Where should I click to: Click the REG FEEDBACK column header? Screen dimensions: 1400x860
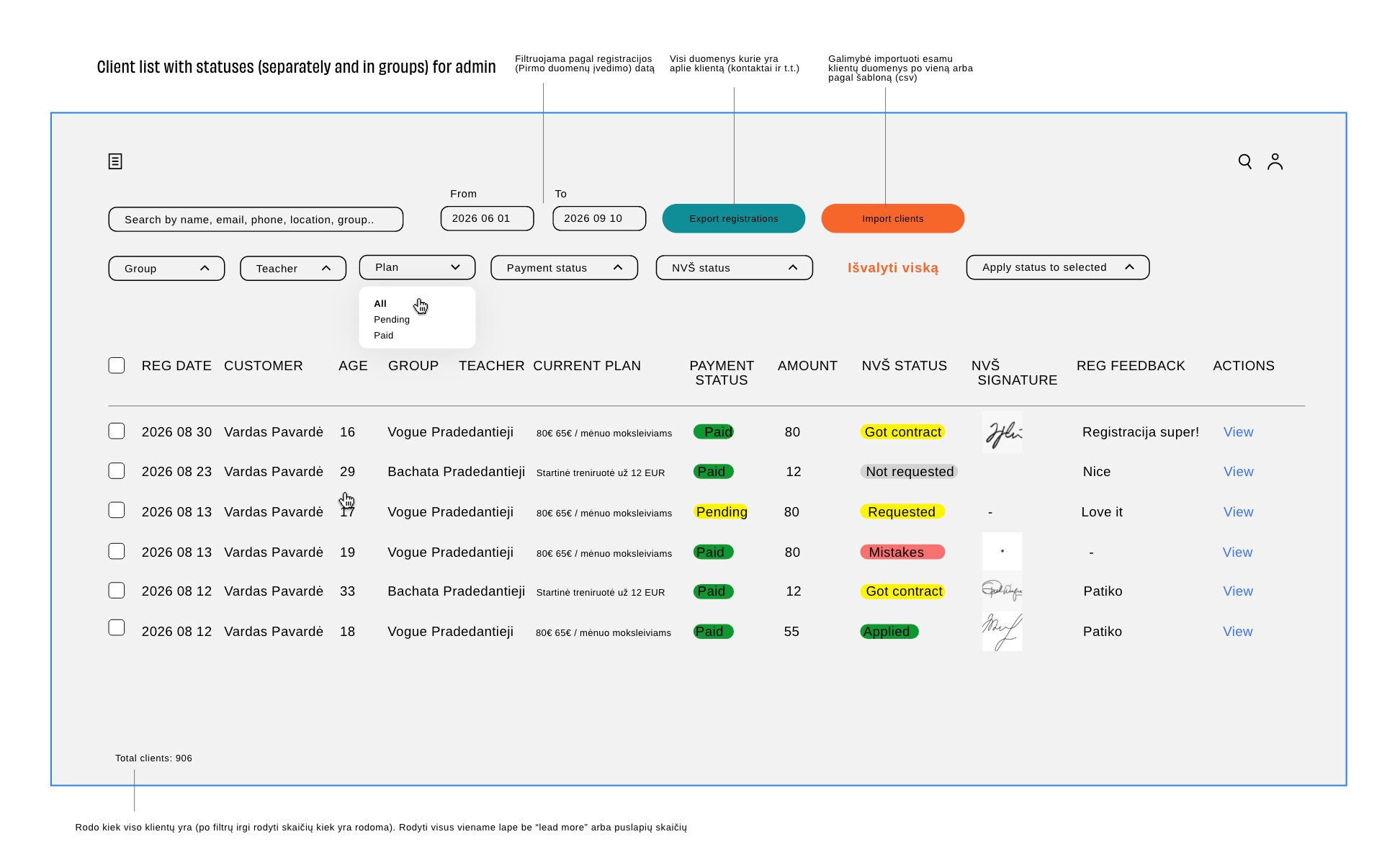pyautogui.click(x=1131, y=366)
